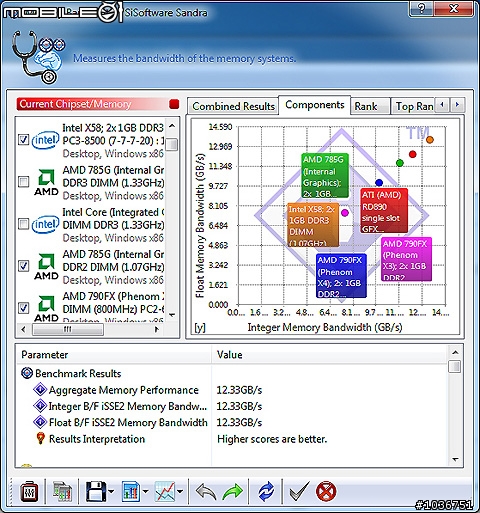Click the chipset list horizontal scrollbar thumb
The height and width of the screenshot is (513, 480).
68,329
